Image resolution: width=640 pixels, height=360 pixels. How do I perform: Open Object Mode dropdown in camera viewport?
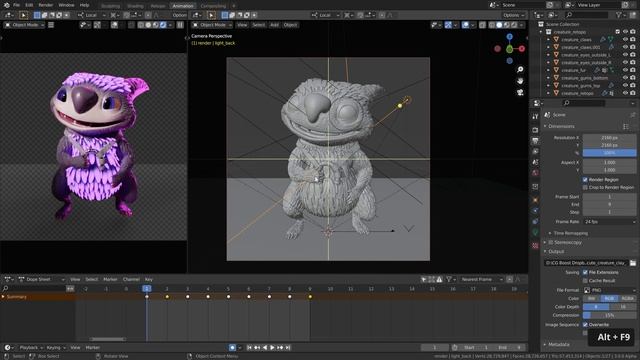tap(212, 25)
